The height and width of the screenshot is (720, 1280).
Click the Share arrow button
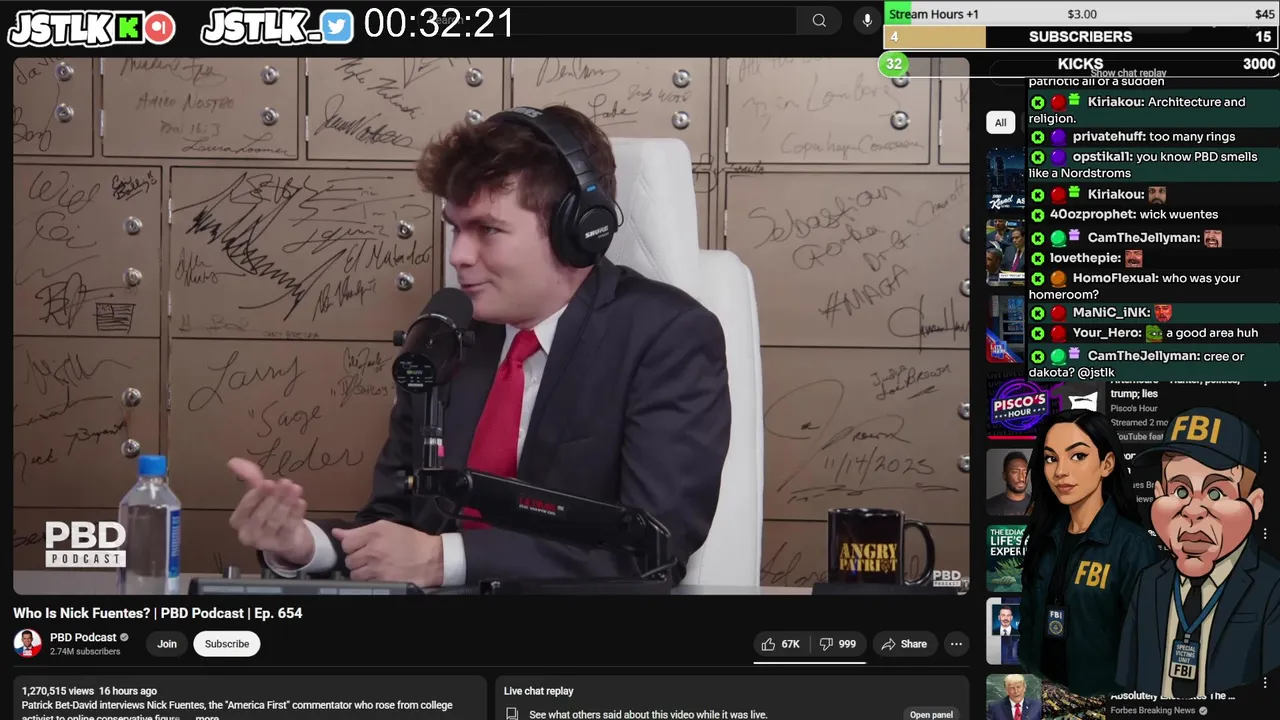904,644
